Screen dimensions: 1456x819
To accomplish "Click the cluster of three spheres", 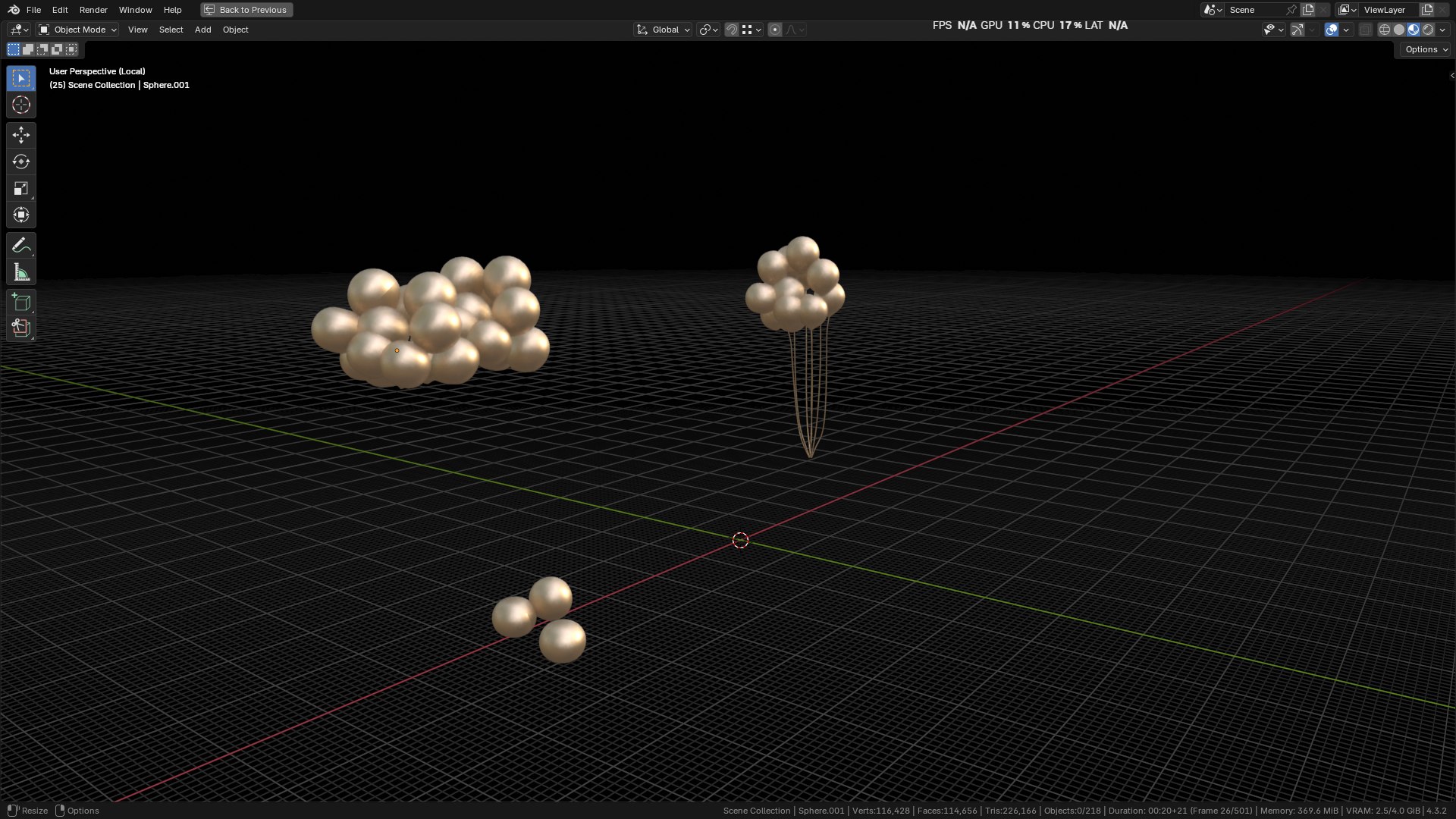I will tap(540, 620).
